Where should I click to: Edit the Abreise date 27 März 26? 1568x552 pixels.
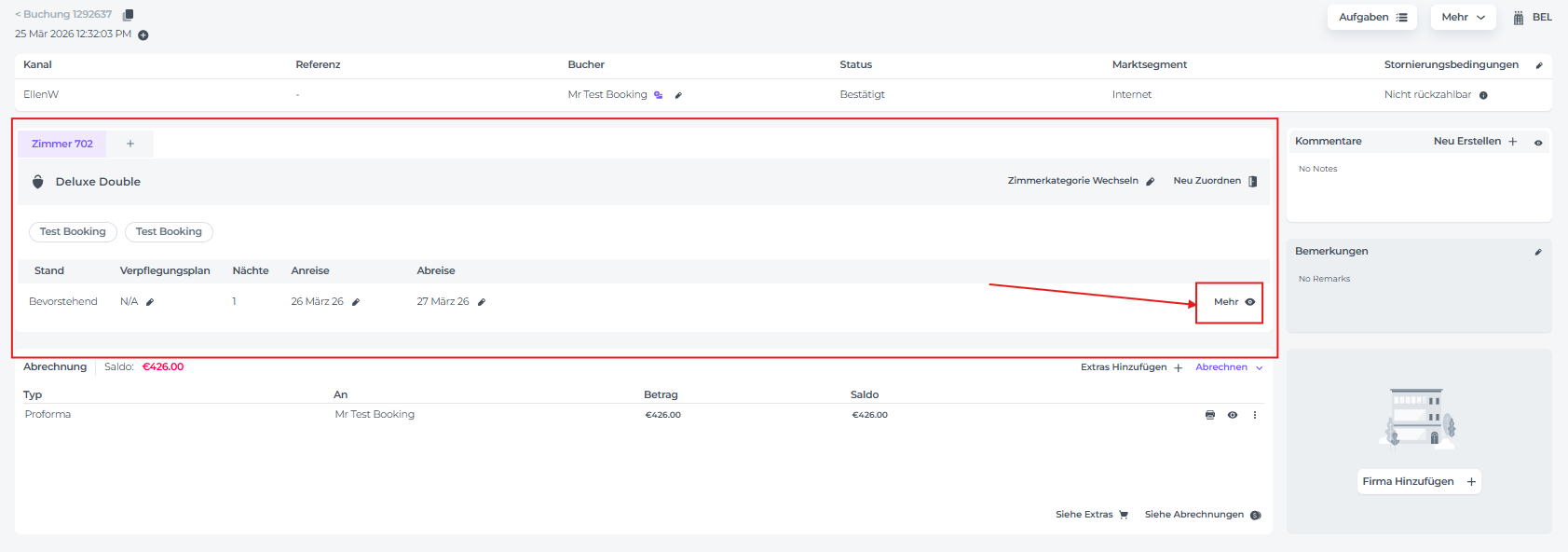[482, 302]
